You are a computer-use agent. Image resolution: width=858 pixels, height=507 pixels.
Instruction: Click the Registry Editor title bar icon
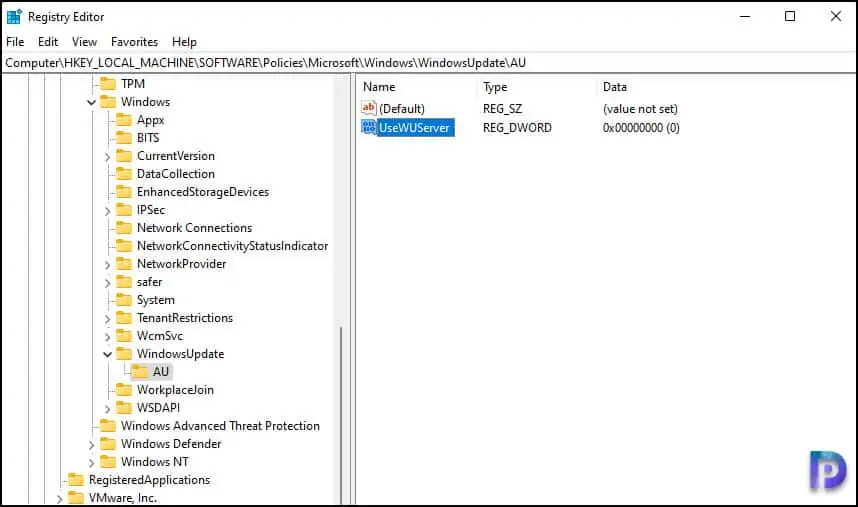click(x=14, y=17)
